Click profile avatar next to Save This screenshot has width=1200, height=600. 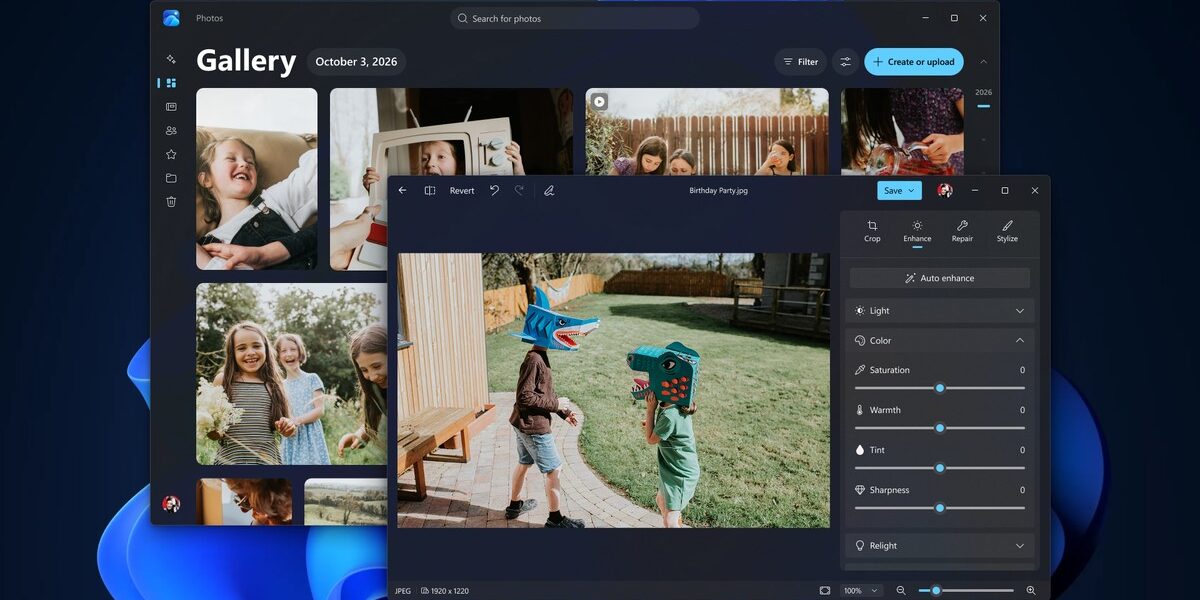tap(944, 190)
